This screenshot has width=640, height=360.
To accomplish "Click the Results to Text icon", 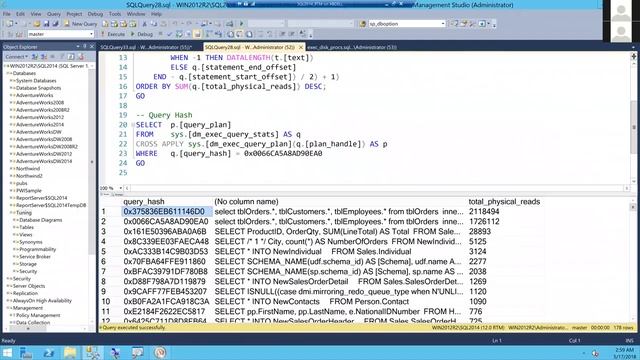I will [231, 34].
